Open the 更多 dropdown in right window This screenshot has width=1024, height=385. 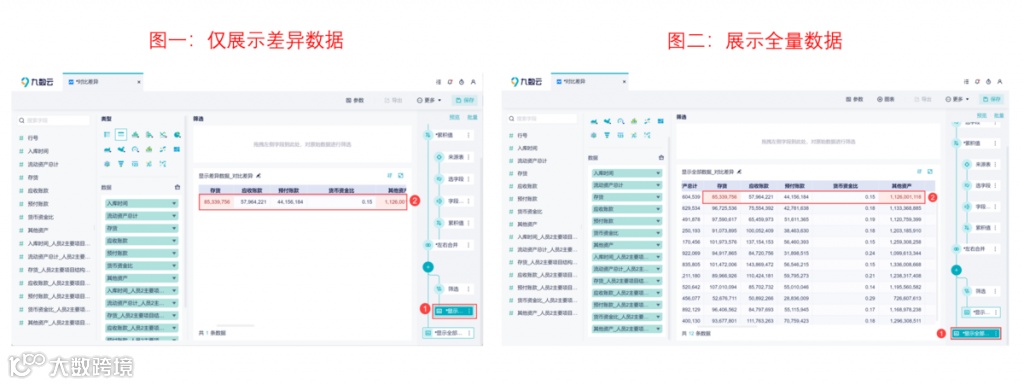957,99
